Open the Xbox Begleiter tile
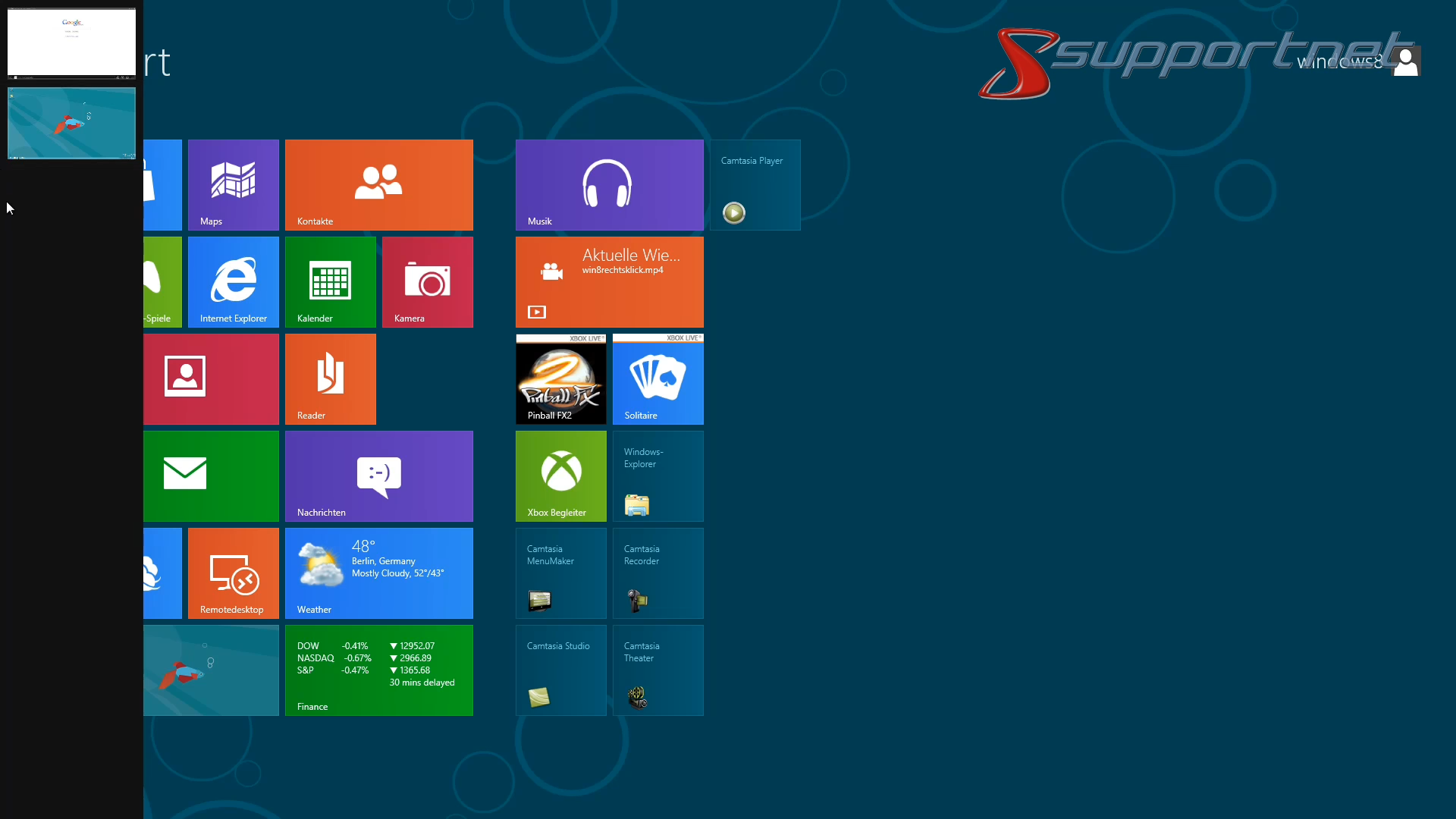This screenshot has width=1456, height=819. (x=561, y=476)
